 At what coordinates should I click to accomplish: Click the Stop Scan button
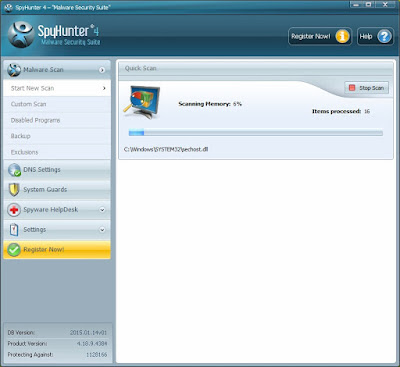tap(367, 88)
